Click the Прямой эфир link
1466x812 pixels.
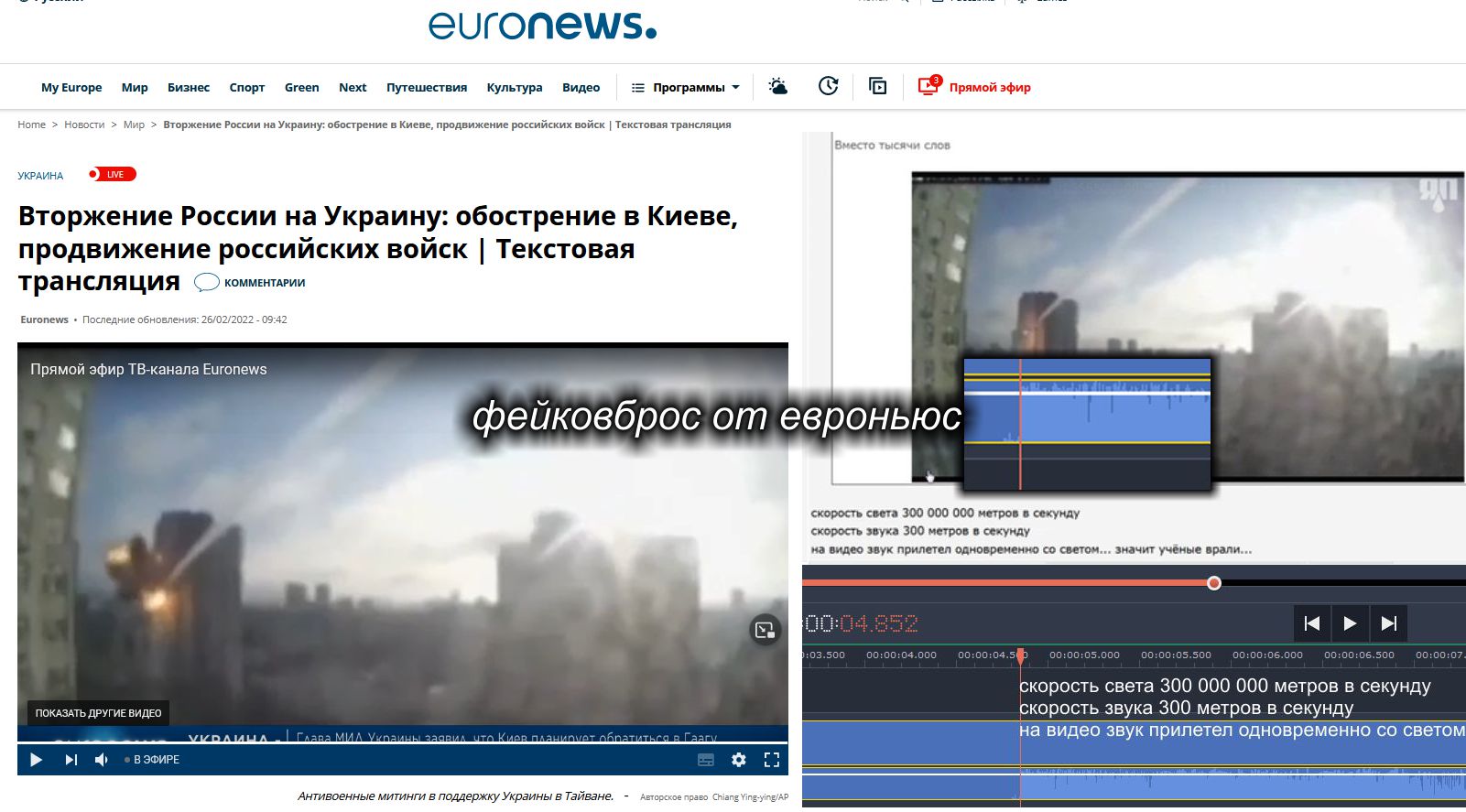tap(990, 88)
